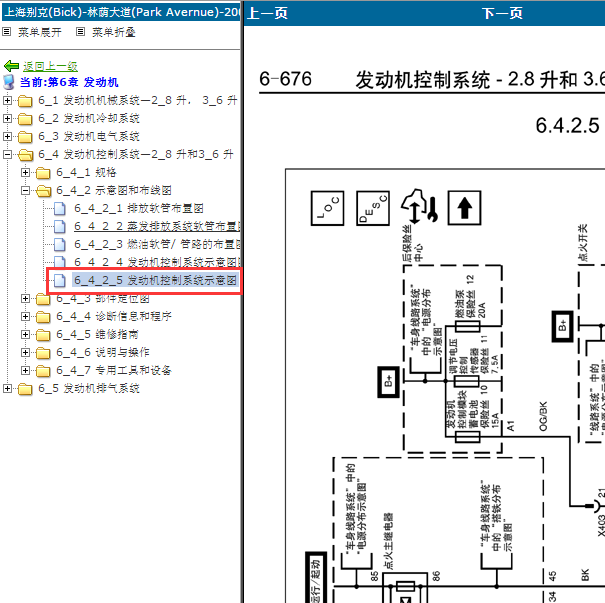Select the 6_5 发动机排气系统 folder label
Image resolution: width=605 pixels, height=603 pixels.
coord(89,388)
